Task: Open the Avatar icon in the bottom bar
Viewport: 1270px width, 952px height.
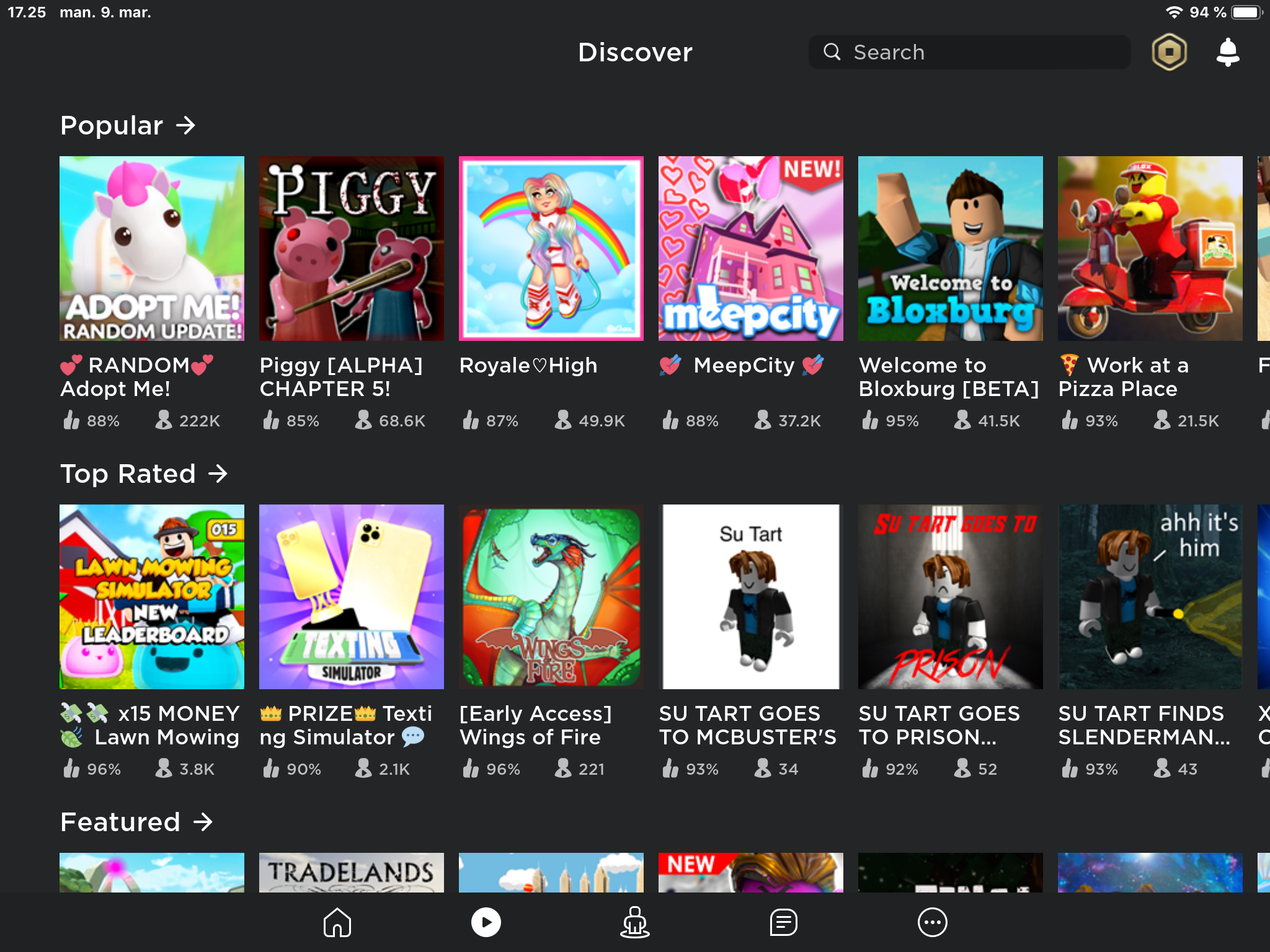Action: point(635,922)
